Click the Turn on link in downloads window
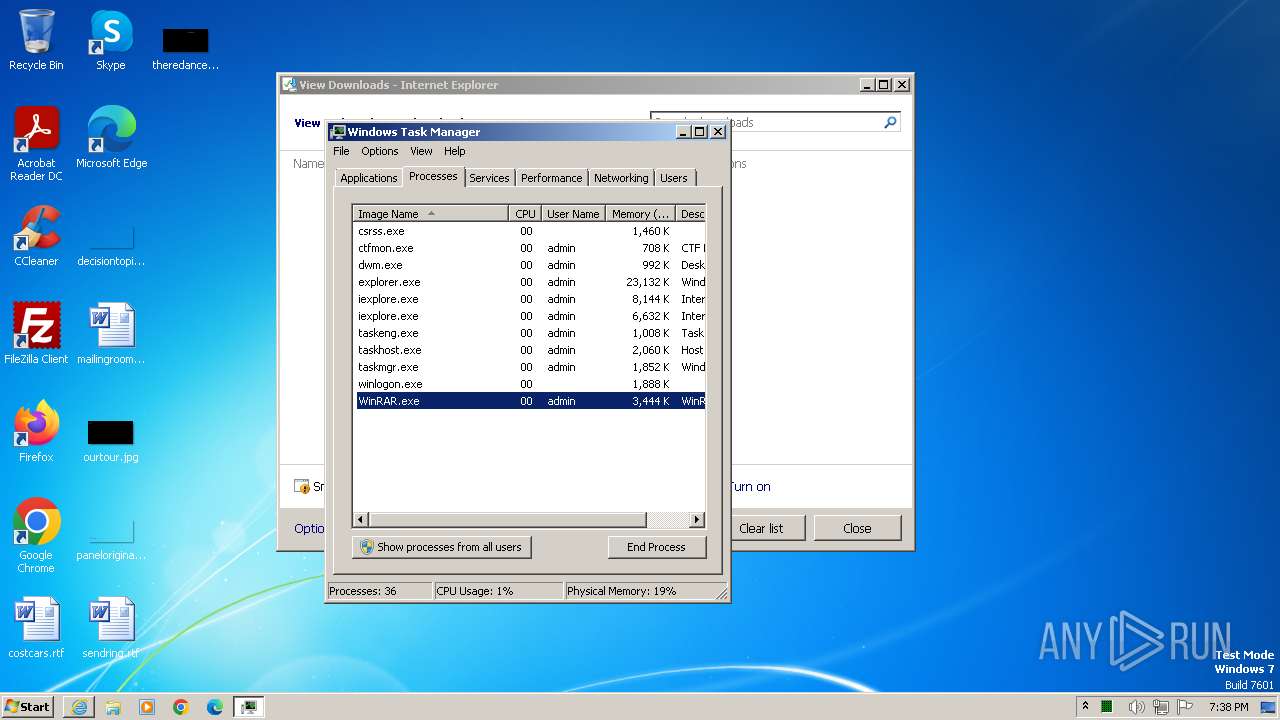The height and width of the screenshot is (720, 1280). pyautogui.click(x=750, y=487)
